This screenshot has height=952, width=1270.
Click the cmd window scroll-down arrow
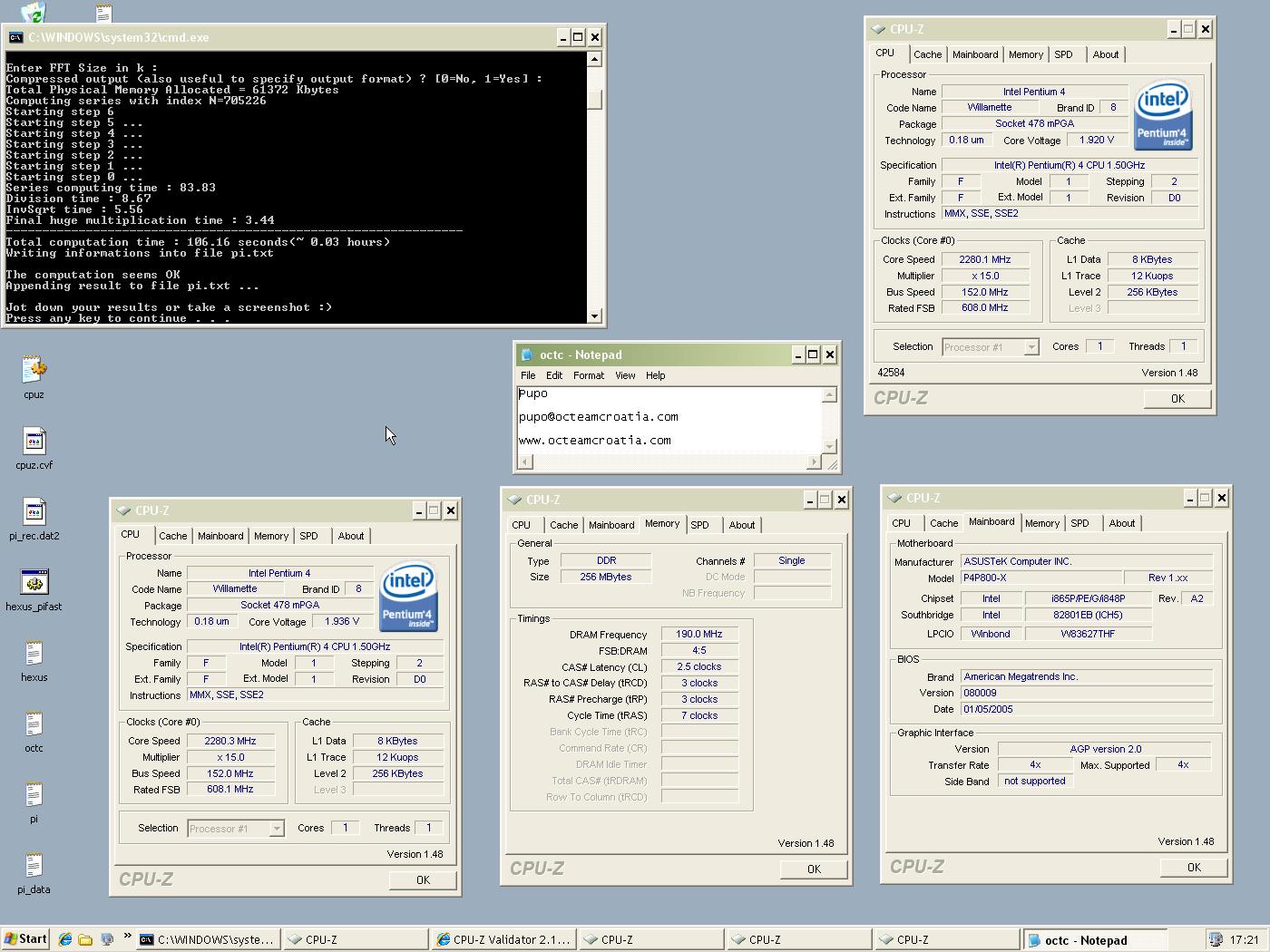[595, 316]
